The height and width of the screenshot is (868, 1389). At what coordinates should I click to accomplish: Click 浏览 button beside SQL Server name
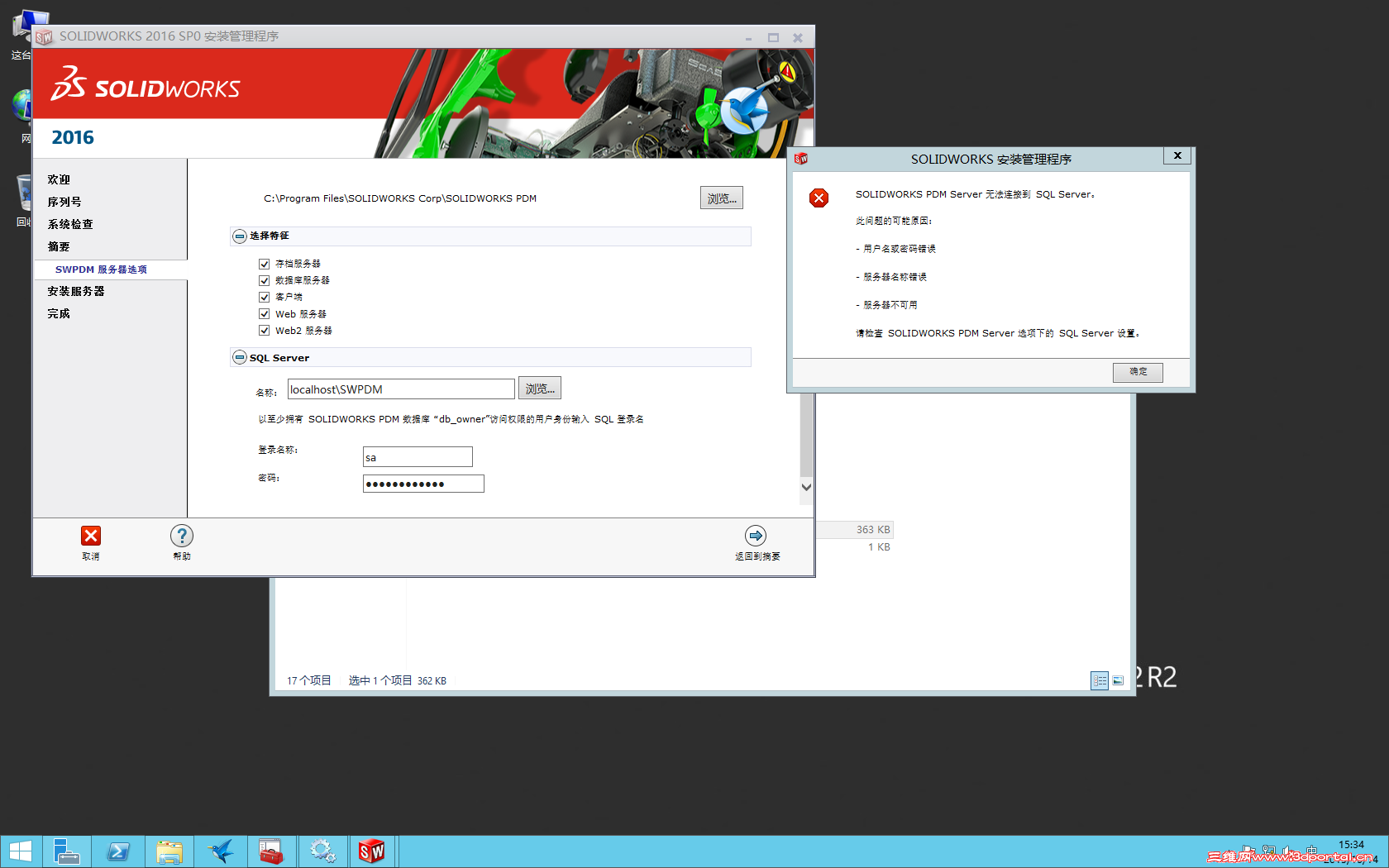540,389
